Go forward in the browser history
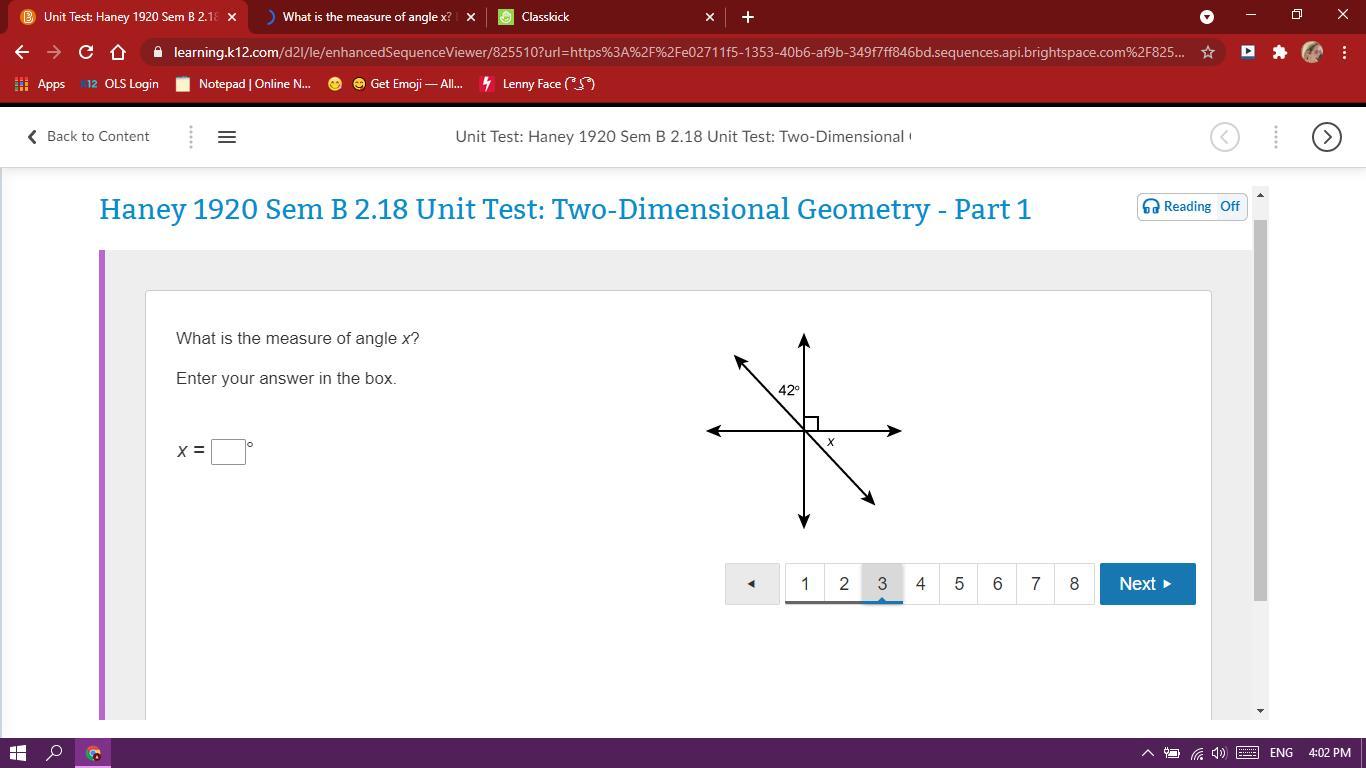The width and height of the screenshot is (1366, 768). (x=54, y=52)
